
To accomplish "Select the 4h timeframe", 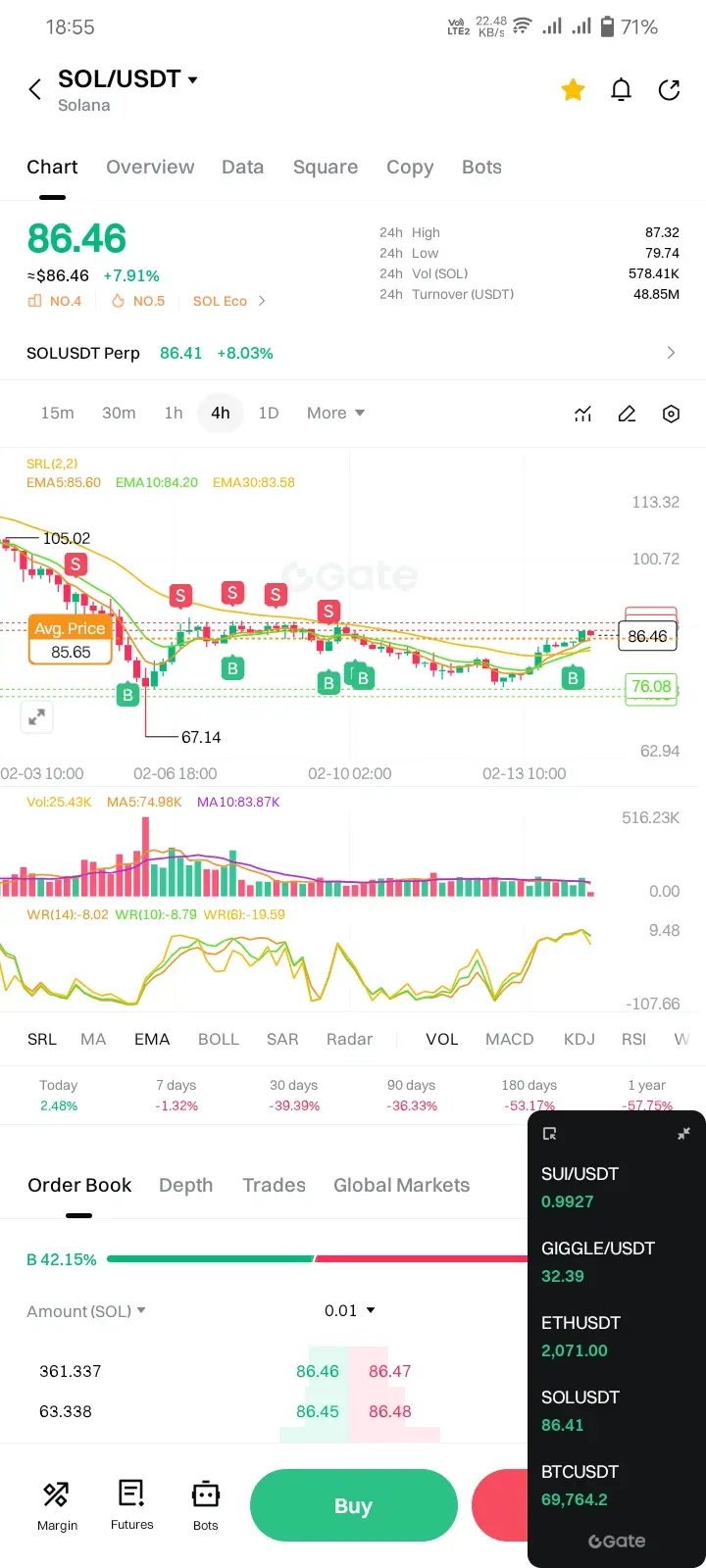I will tap(221, 414).
